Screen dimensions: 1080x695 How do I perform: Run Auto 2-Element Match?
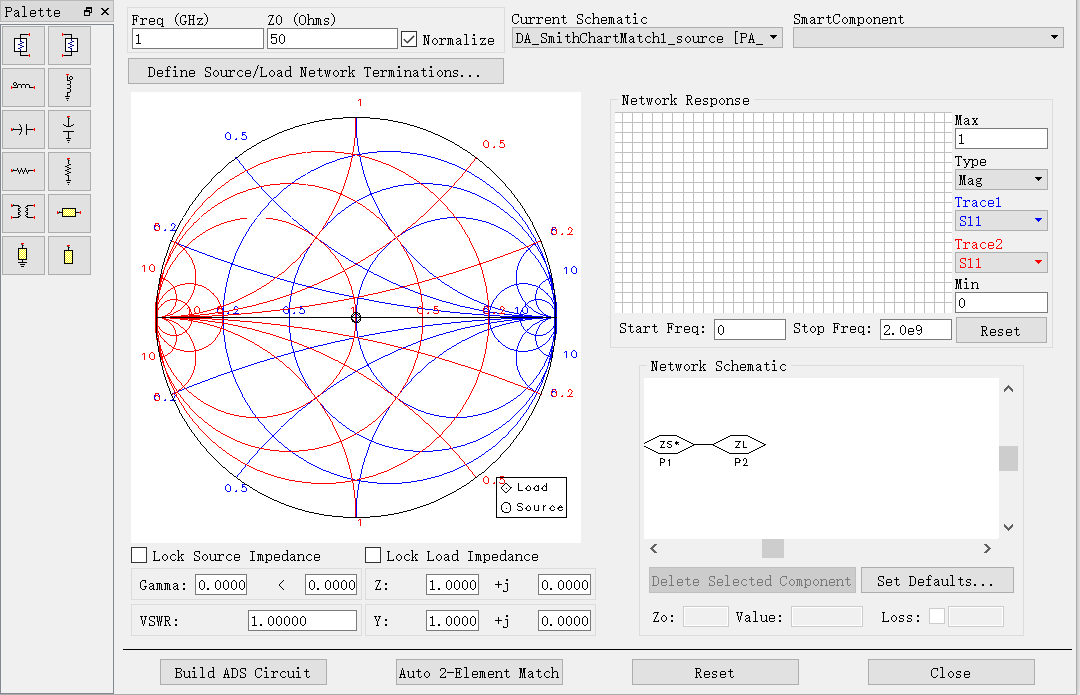click(479, 672)
